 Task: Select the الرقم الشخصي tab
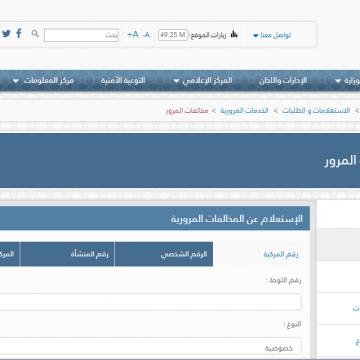point(164,254)
